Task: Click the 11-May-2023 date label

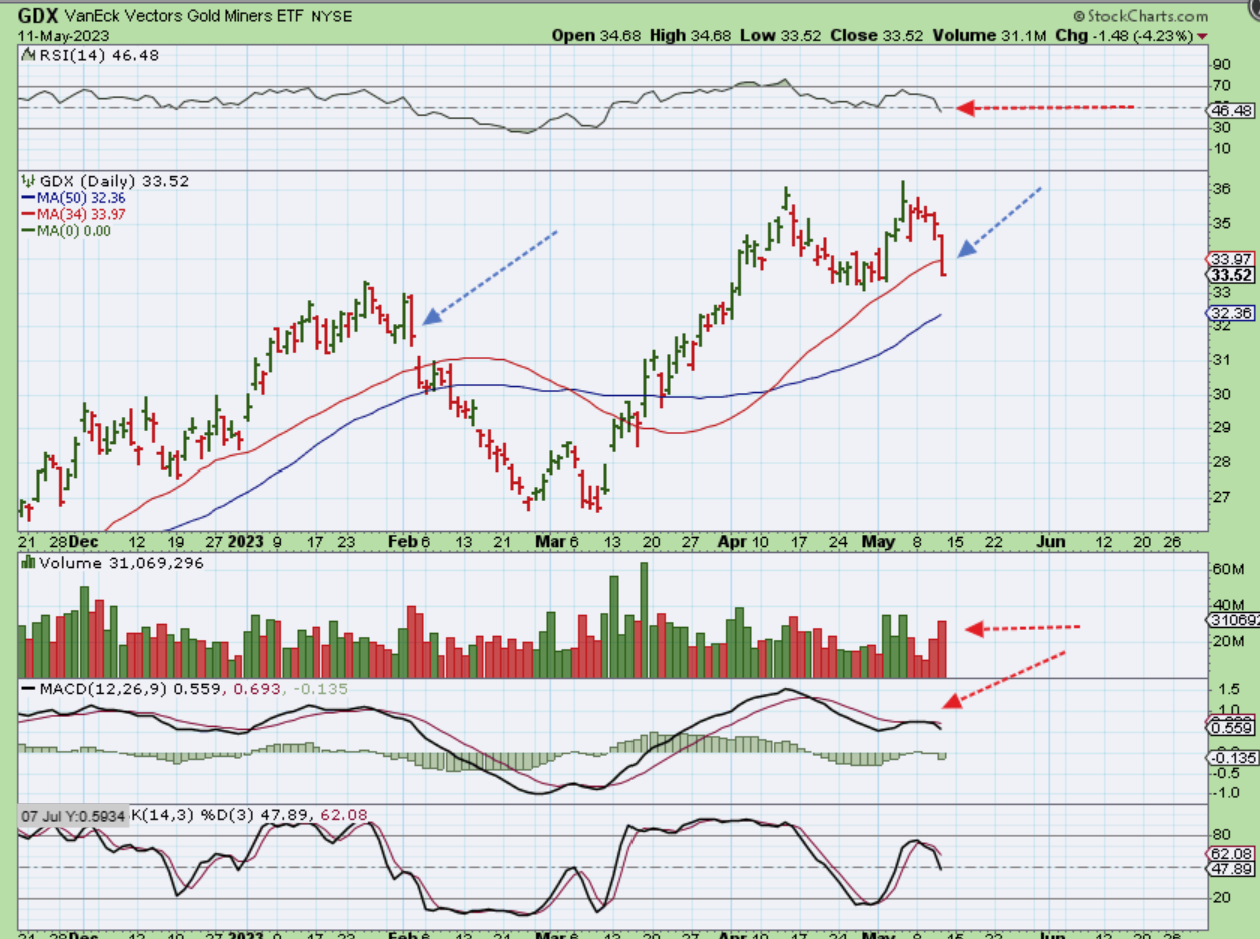Action: tap(64, 35)
